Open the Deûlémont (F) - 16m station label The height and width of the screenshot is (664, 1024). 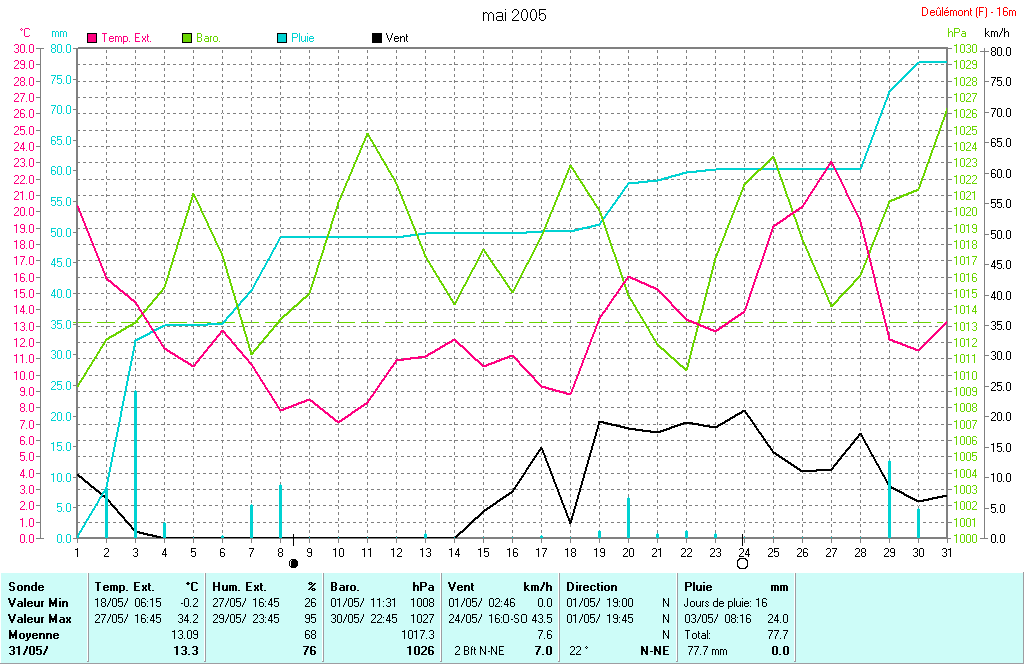point(968,12)
